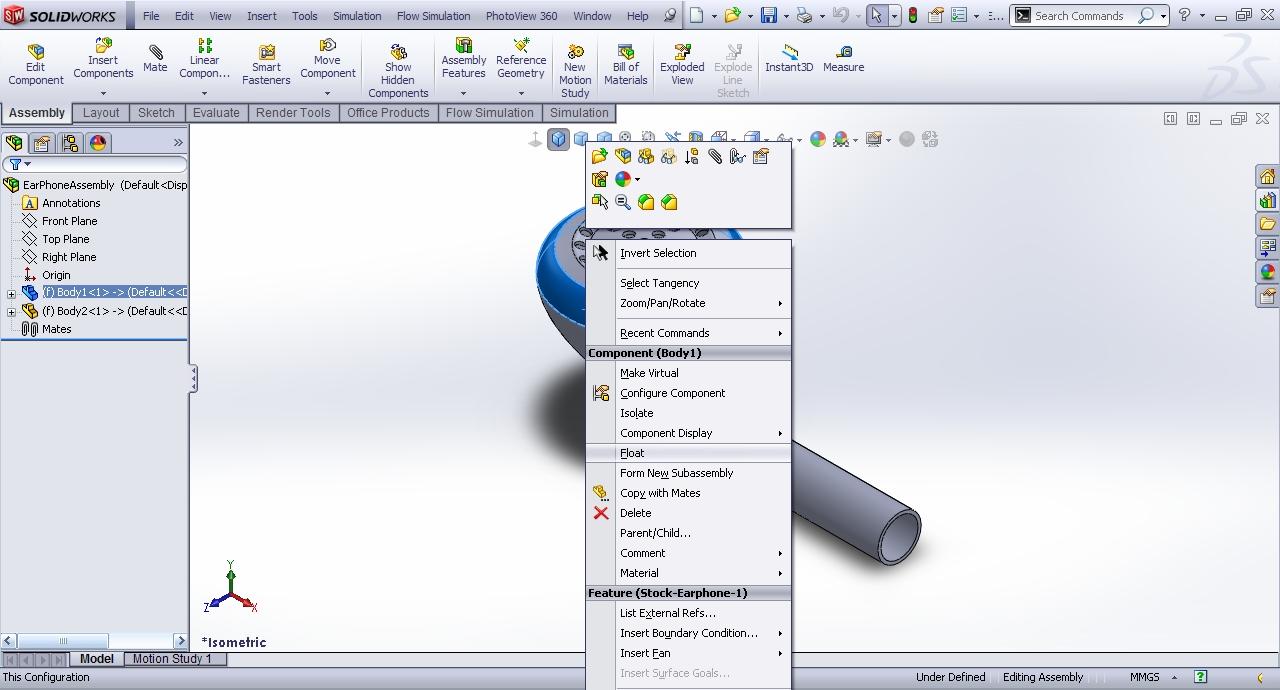Select Make Virtual menu entry
This screenshot has width=1280, height=690.
click(689, 373)
